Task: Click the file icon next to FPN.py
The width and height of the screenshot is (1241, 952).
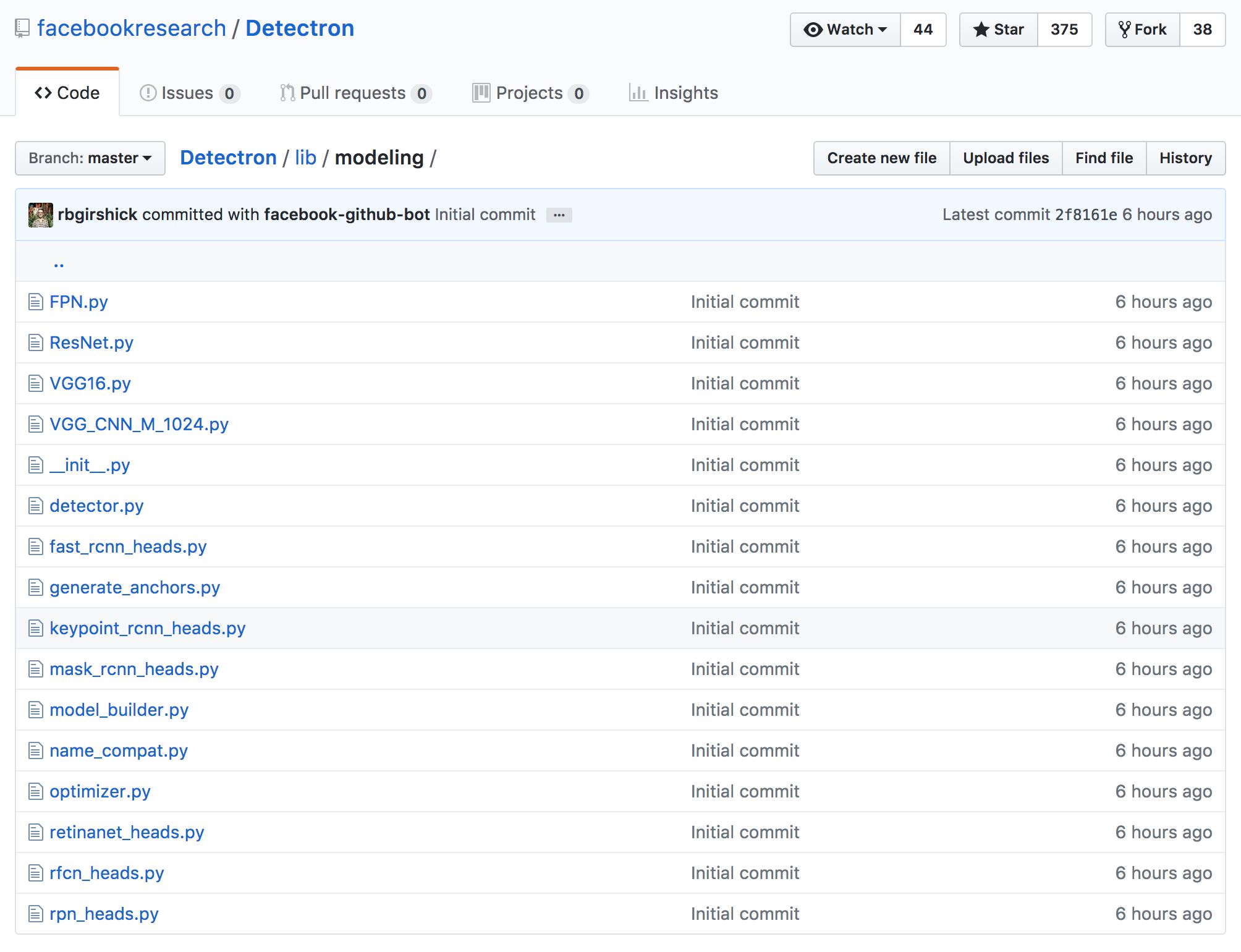Action: coord(36,302)
